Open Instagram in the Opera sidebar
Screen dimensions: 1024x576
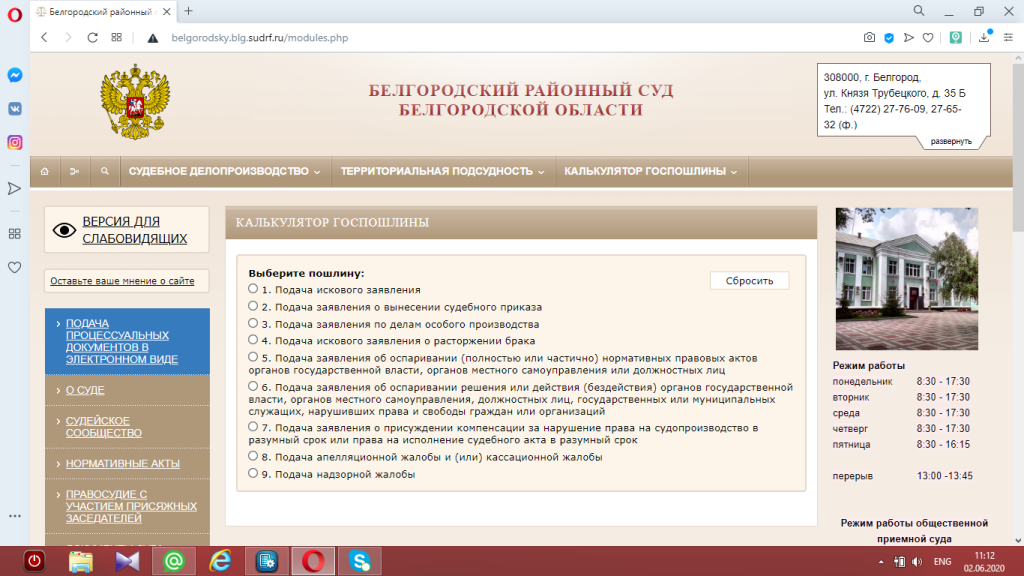[15, 142]
